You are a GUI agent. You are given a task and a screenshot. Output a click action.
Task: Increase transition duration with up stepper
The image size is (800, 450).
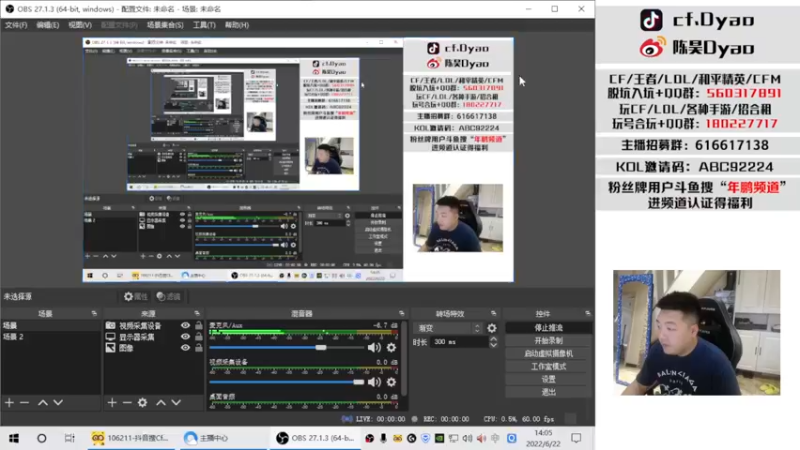pos(493,339)
